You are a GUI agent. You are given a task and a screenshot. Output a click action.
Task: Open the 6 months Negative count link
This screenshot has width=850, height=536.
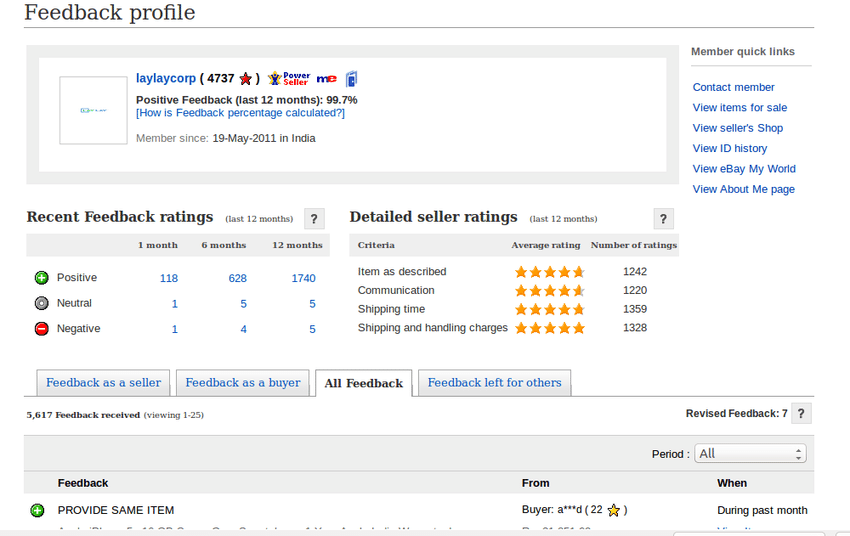pyautogui.click(x=243, y=329)
